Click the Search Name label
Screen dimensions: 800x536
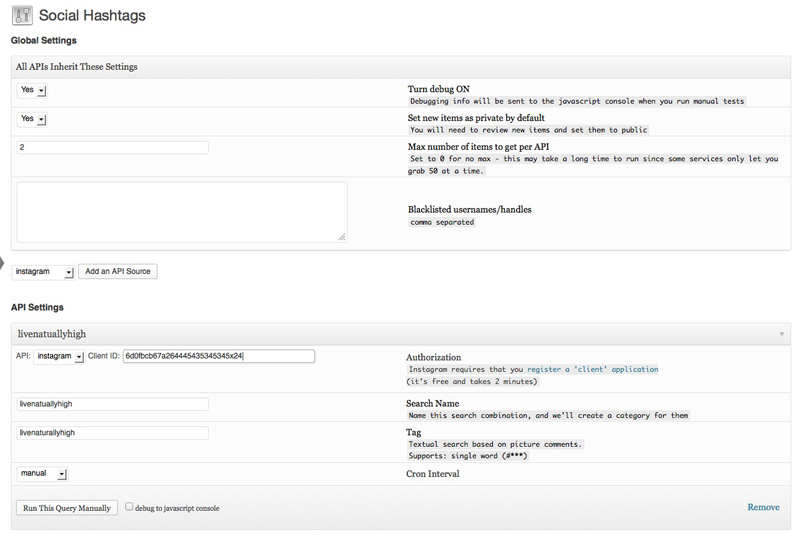[433, 403]
